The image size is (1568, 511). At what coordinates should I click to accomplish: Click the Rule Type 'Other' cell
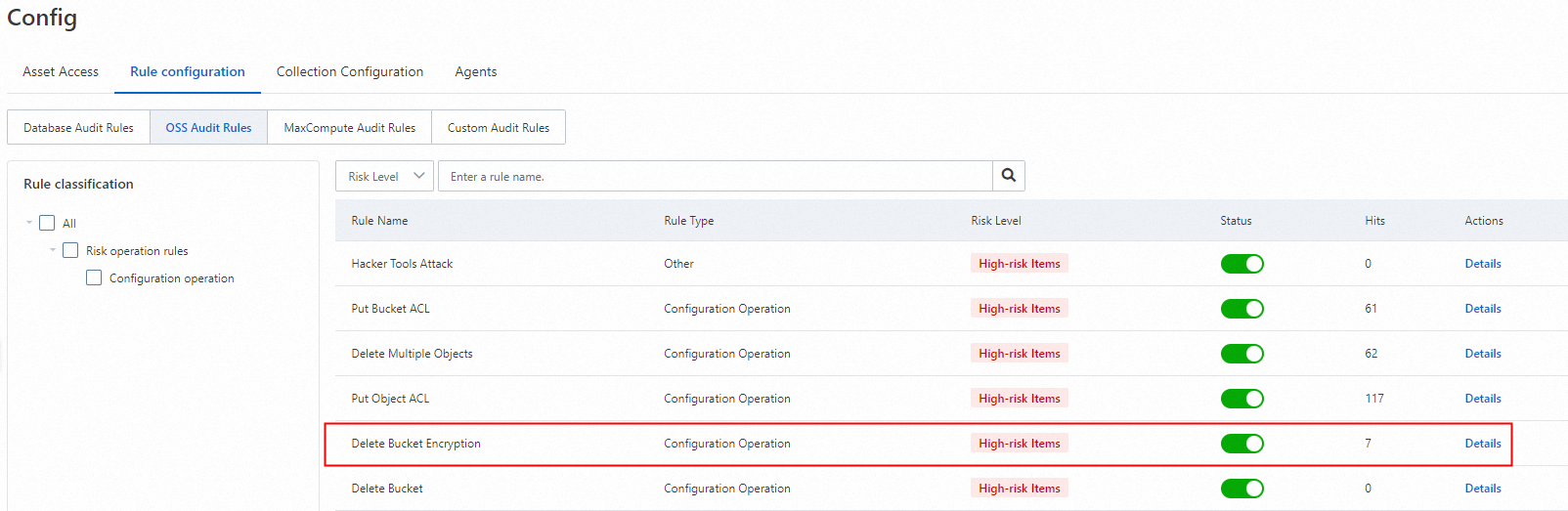[x=678, y=264]
